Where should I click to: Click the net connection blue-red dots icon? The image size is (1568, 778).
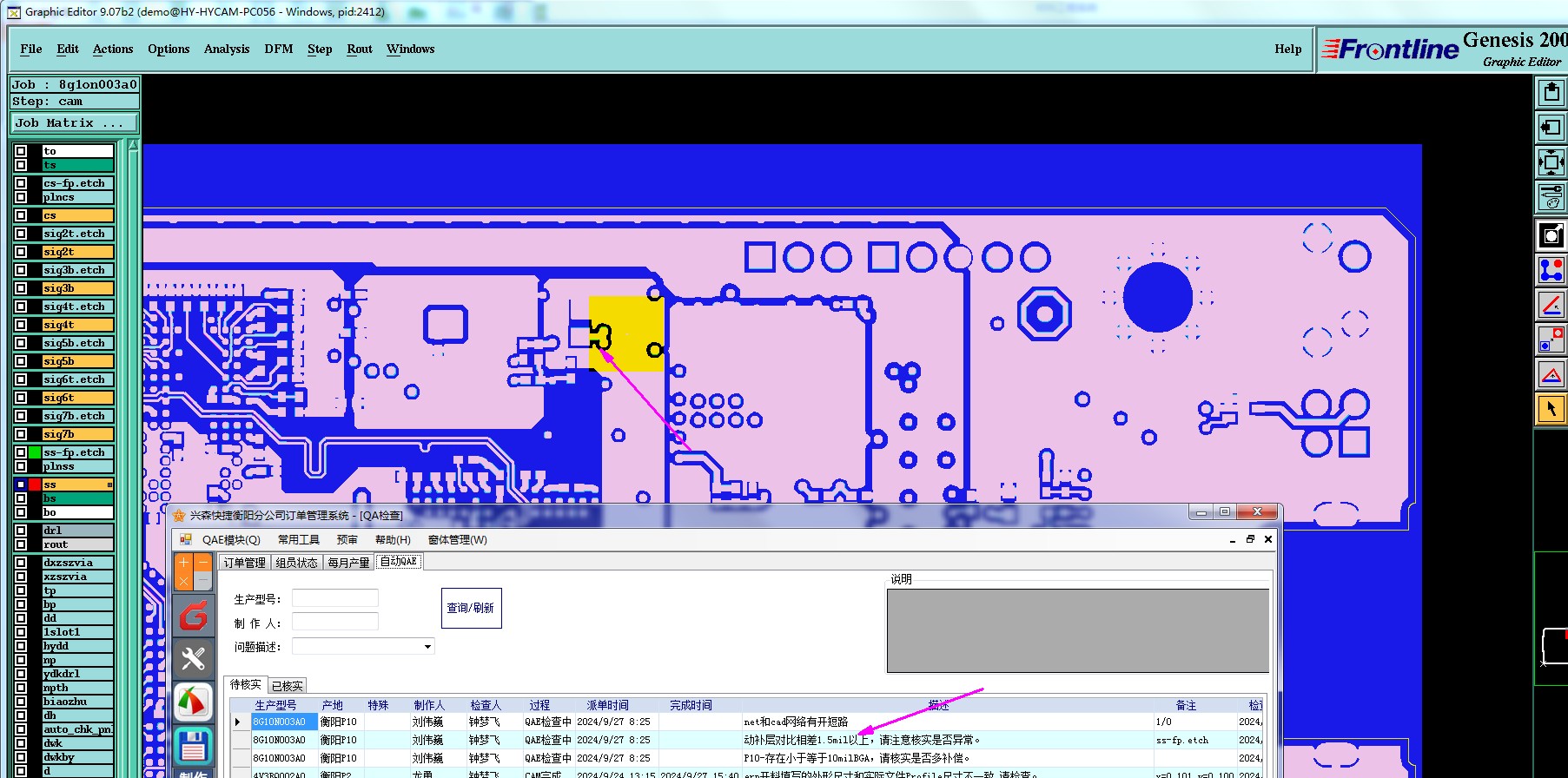pyautogui.click(x=1551, y=270)
